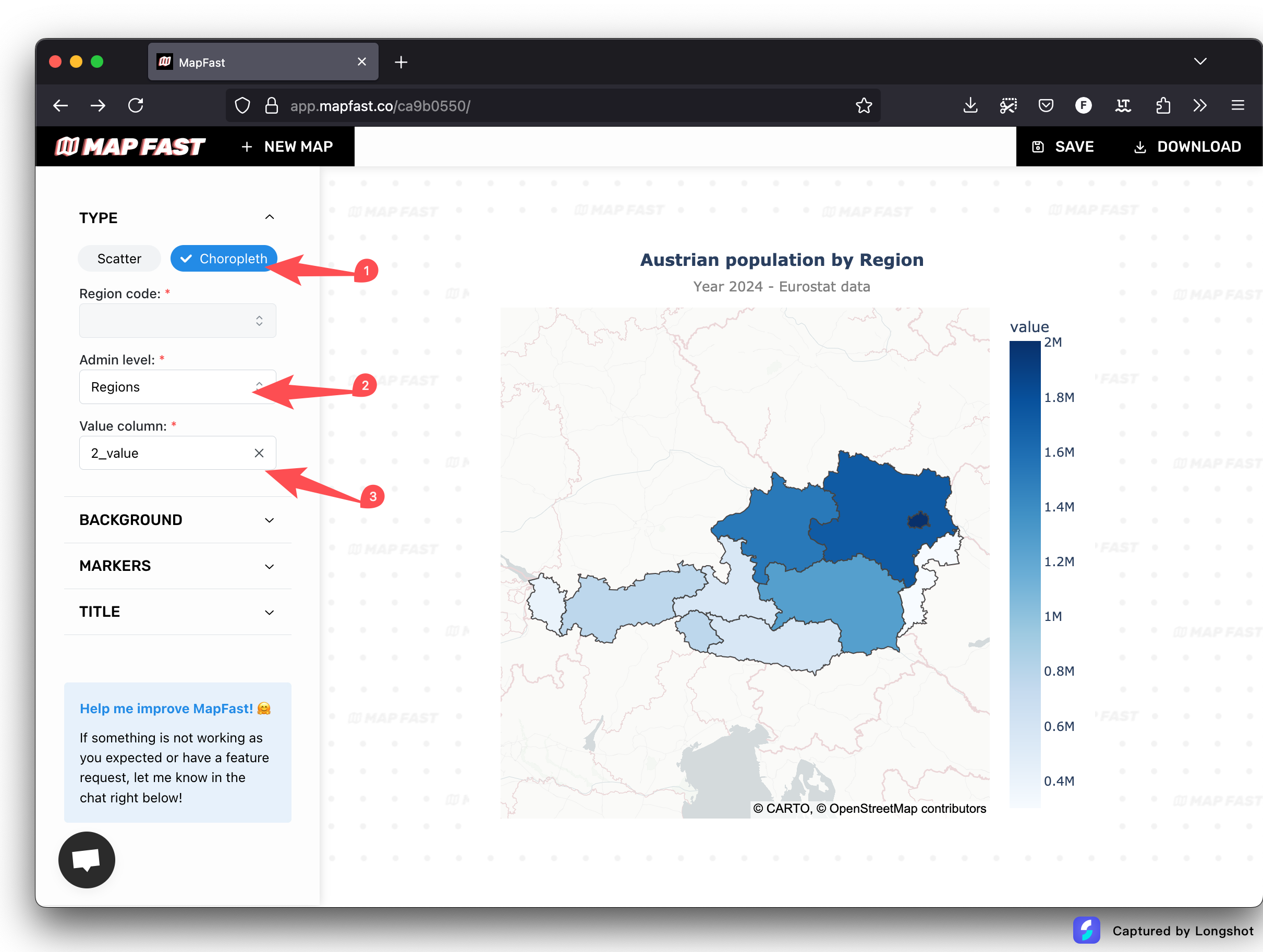Open the browser downloads panel
The image size is (1263, 952).
click(x=970, y=106)
